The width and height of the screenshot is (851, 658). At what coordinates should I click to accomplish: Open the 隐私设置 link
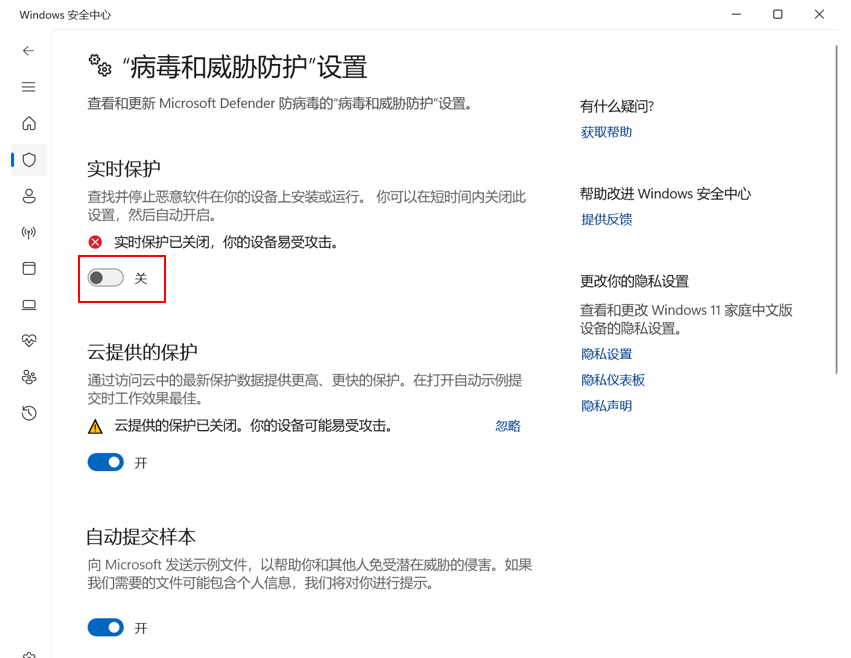click(606, 354)
